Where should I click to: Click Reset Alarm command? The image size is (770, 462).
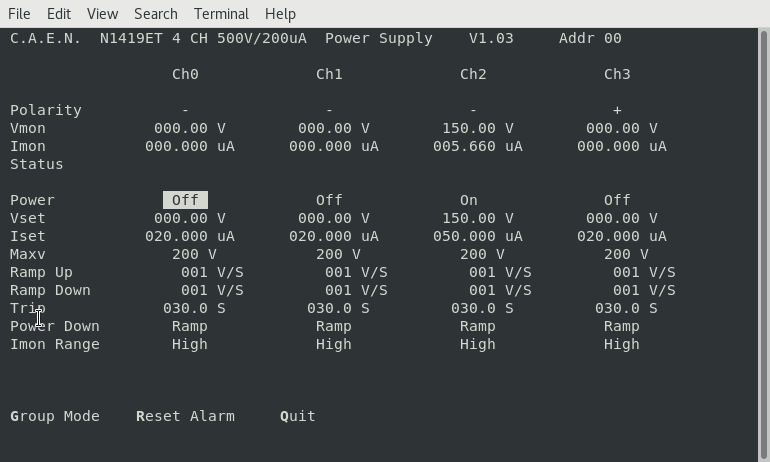(x=185, y=416)
